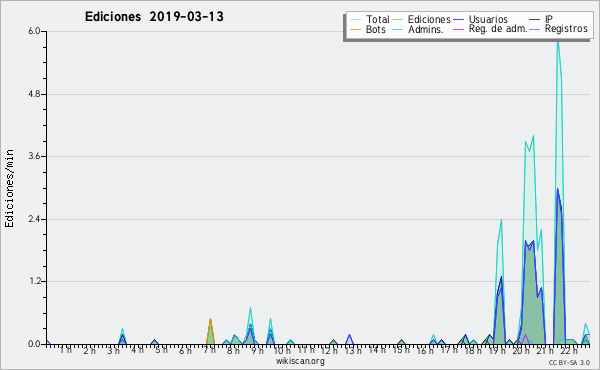Click the wikiscan.org caption

(300, 361)
